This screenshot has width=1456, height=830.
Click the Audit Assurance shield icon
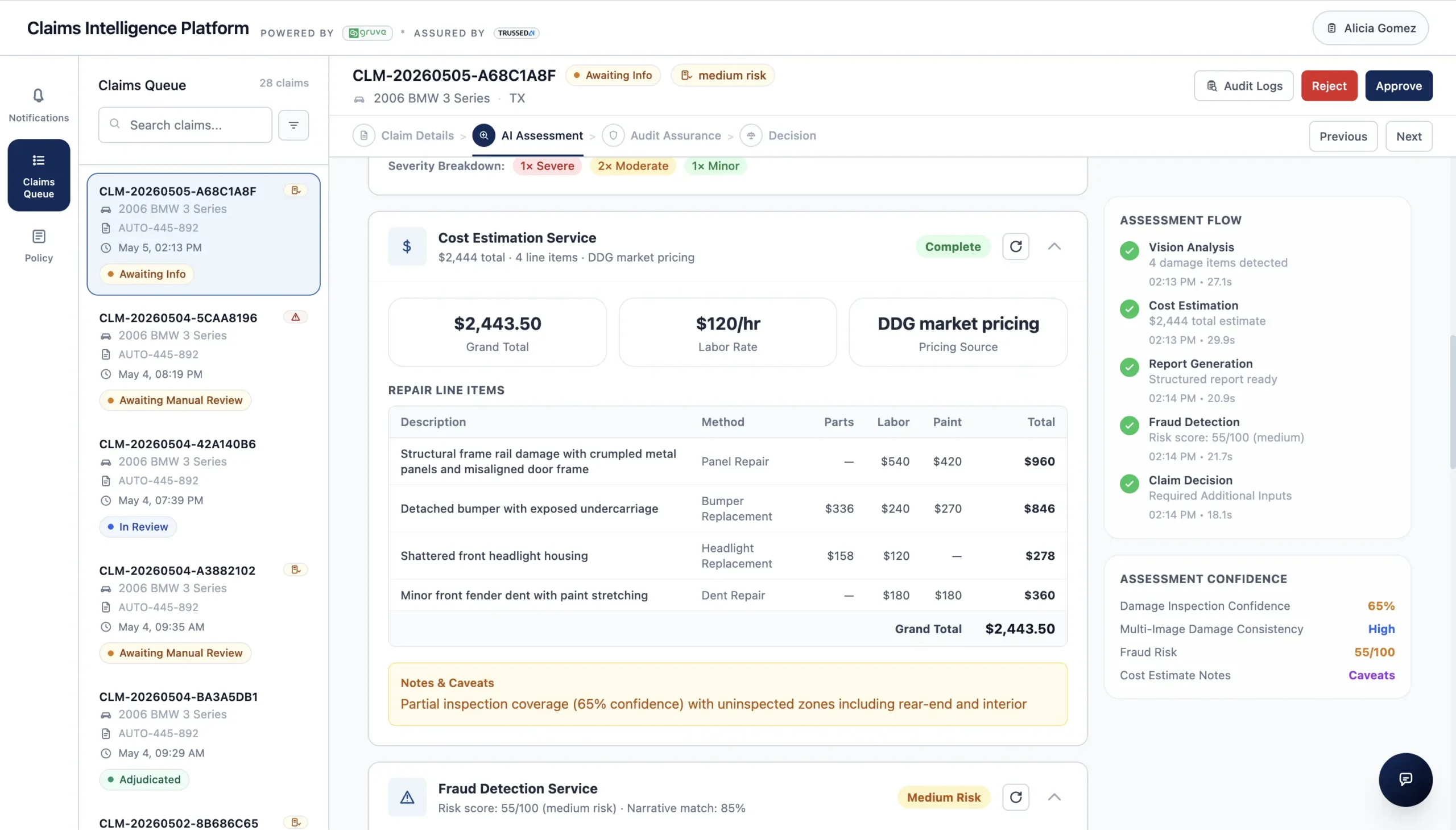click(x=613, y=135)
